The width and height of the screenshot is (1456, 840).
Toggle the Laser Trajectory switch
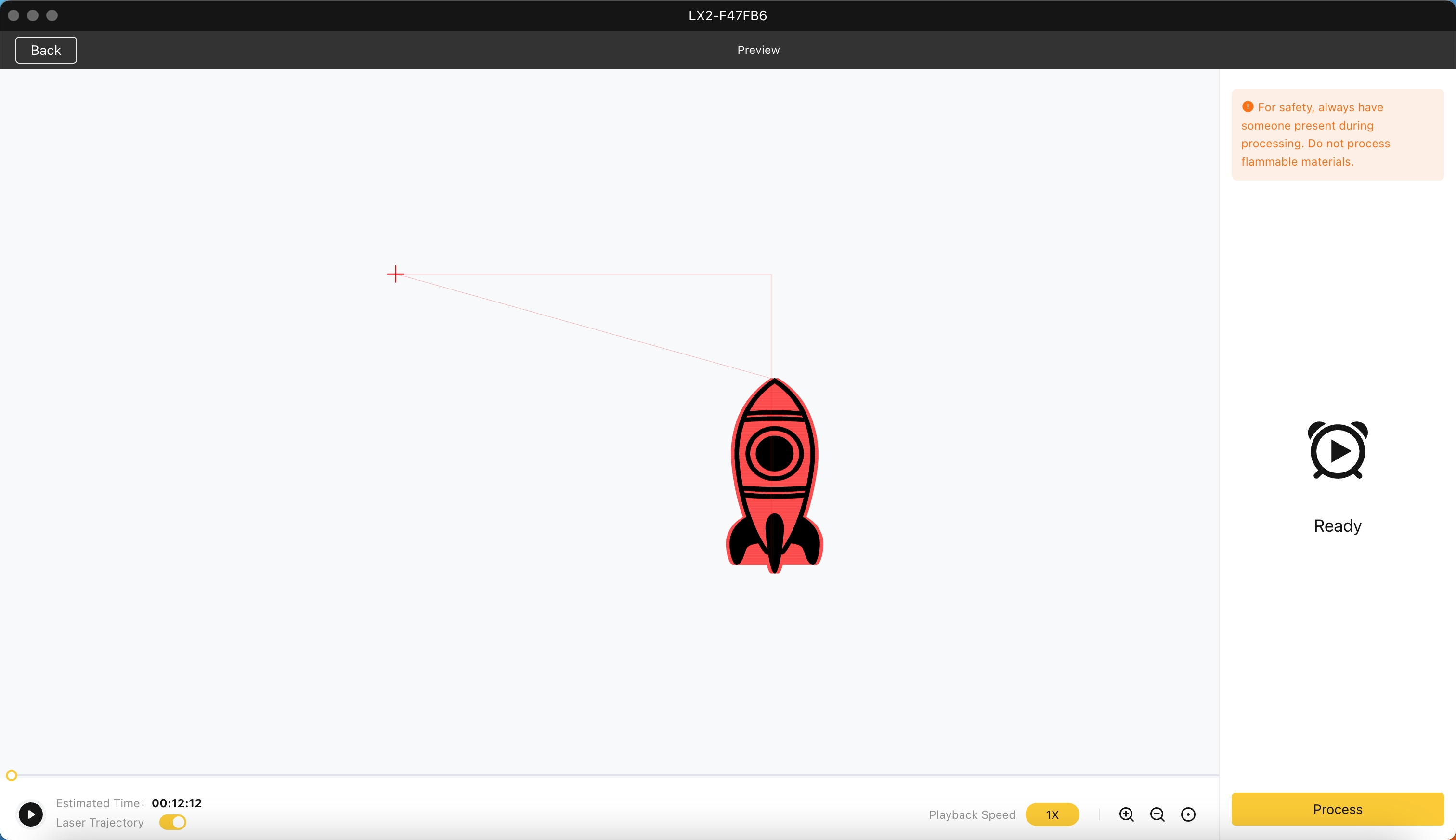click(x=172, y=822)
